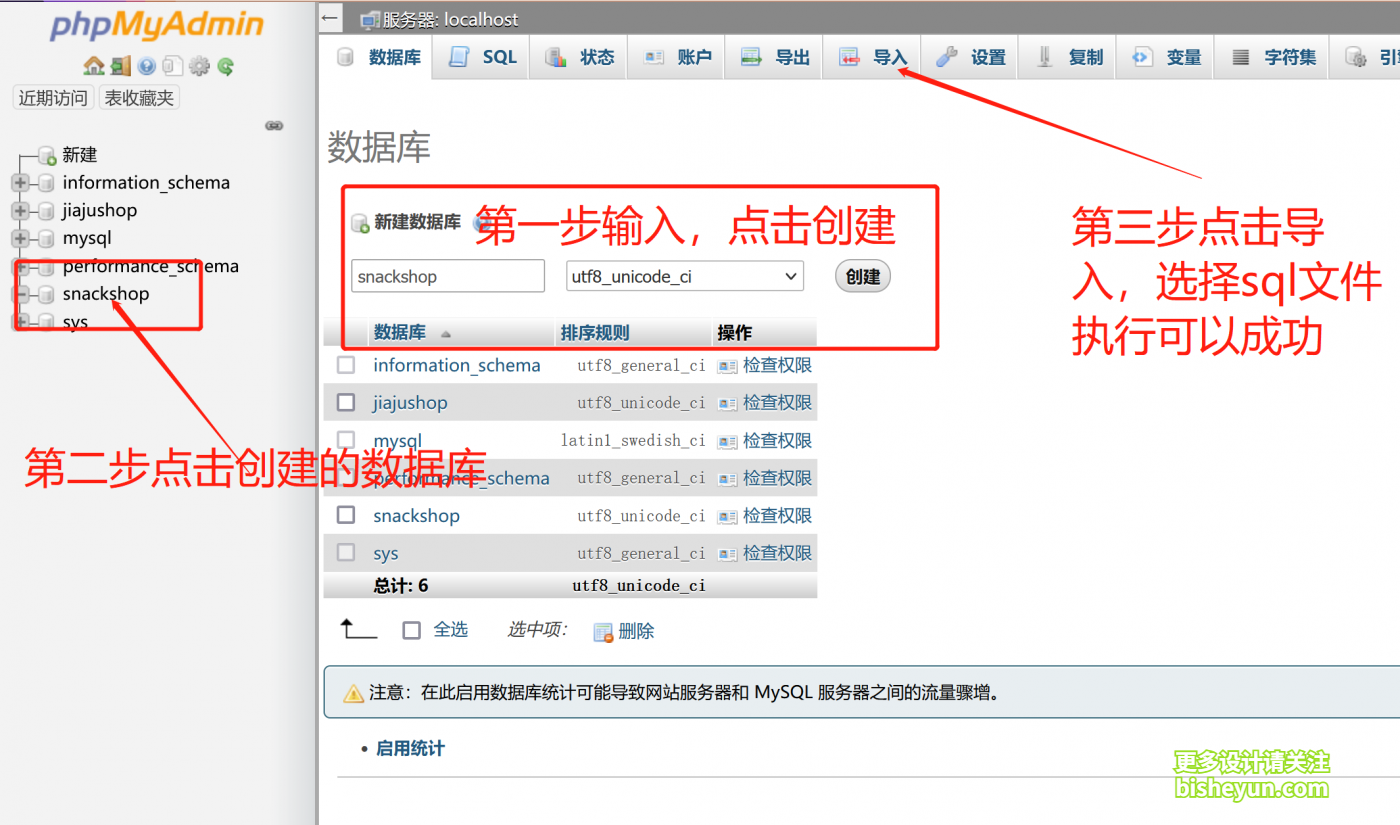Open the 变量 variables tab

(1166, 57)
